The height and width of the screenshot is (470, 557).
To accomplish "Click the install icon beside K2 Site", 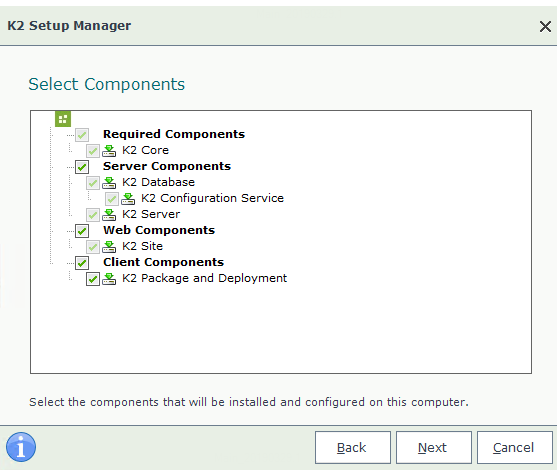I will [x=109, y=247].
